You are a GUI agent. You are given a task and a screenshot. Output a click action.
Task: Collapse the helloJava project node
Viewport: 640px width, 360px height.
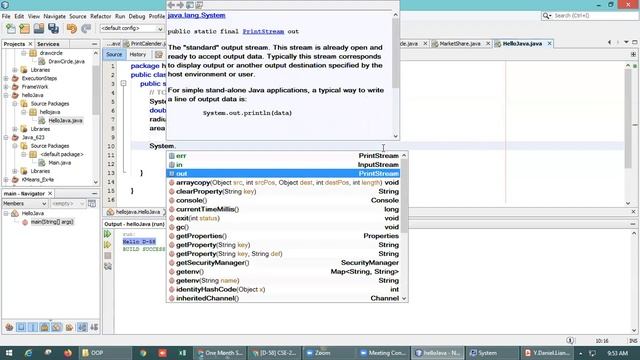tap(6, 95)
